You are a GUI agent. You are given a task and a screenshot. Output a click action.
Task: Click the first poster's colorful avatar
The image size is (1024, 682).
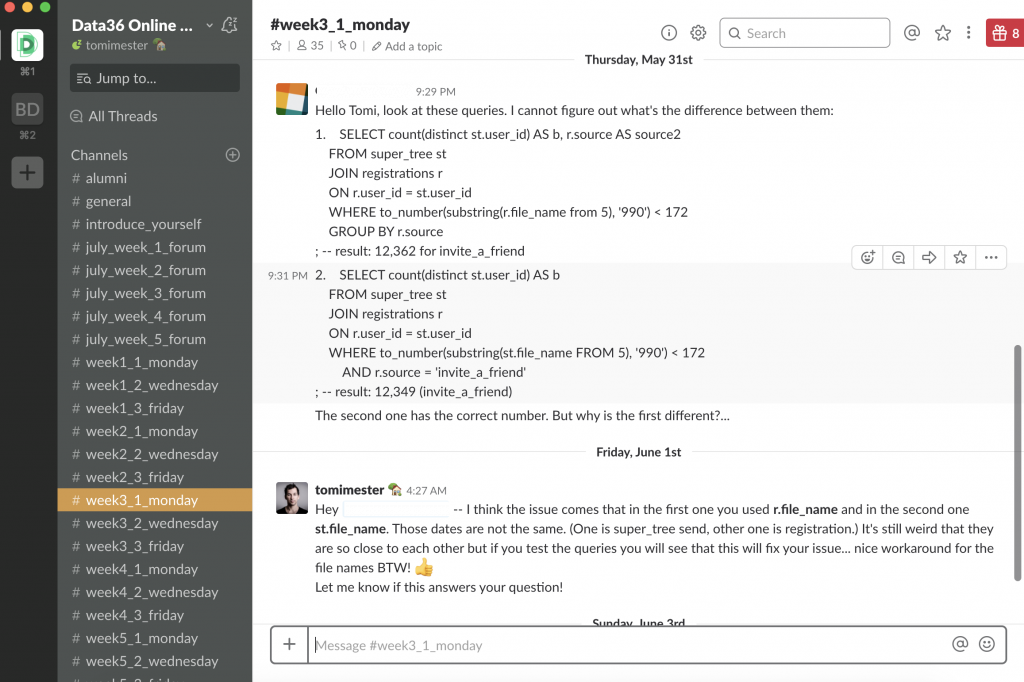click(x=292, y=99)
